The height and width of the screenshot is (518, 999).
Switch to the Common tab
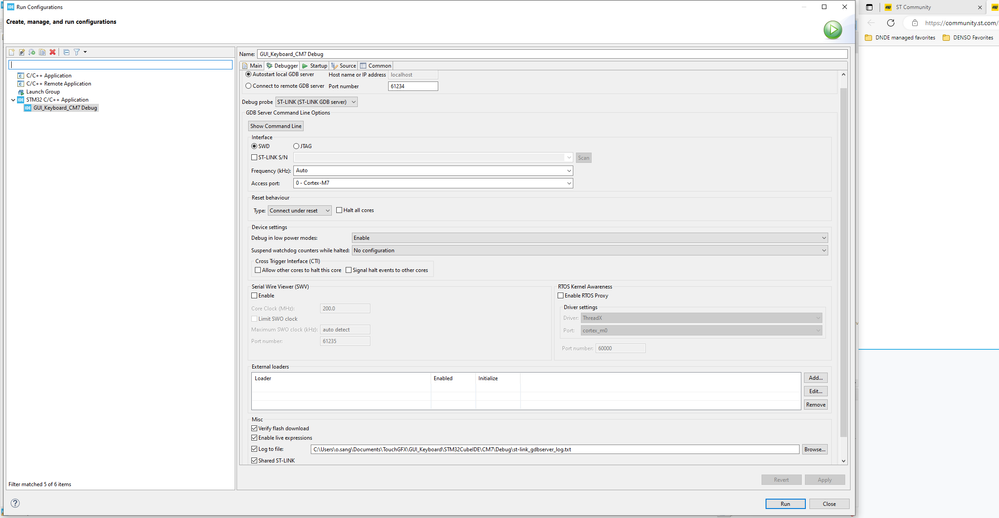point(375,66)
